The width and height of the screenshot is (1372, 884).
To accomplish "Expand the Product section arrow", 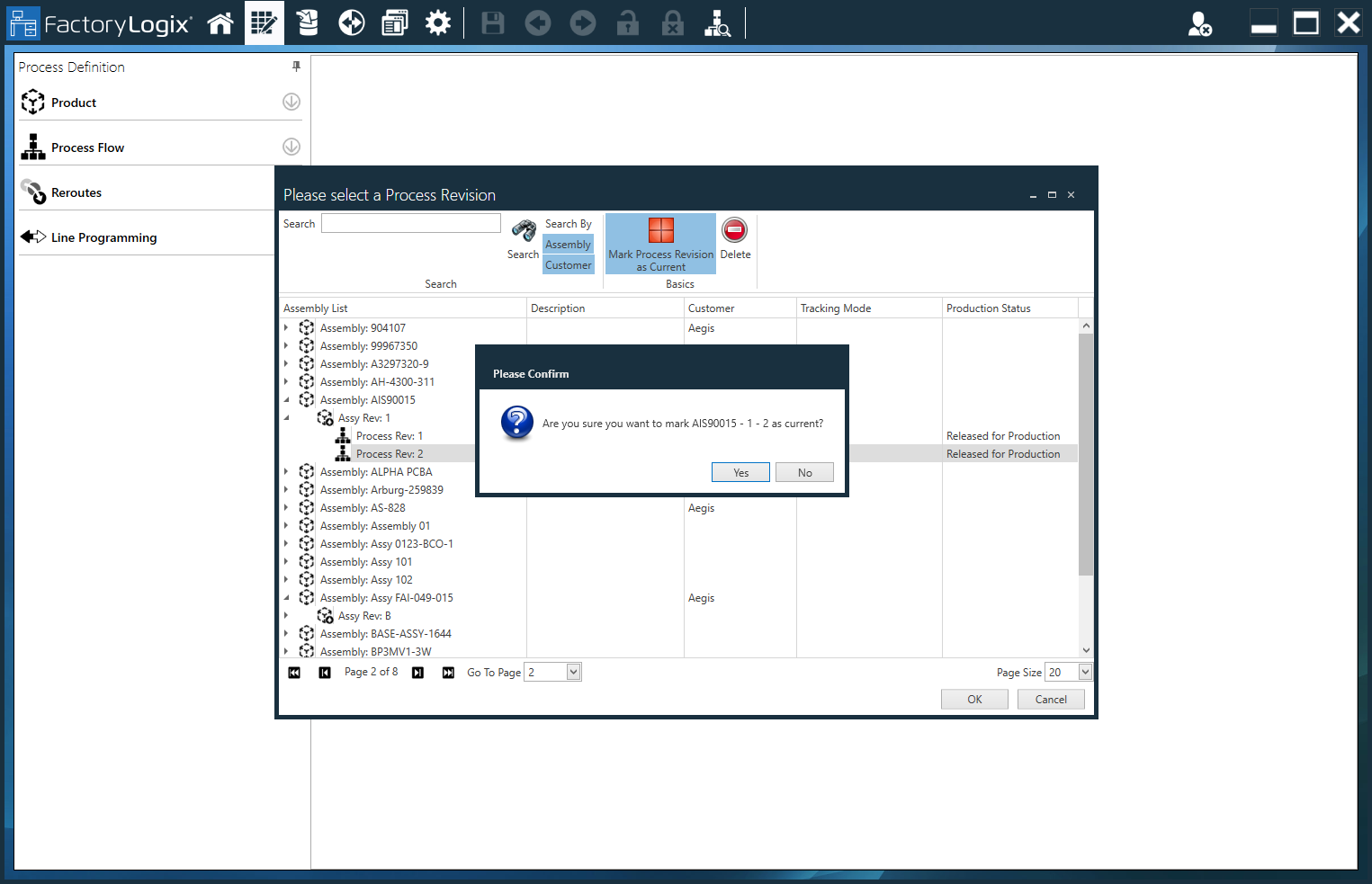I will pyautogui.click(x=291, y=102).
